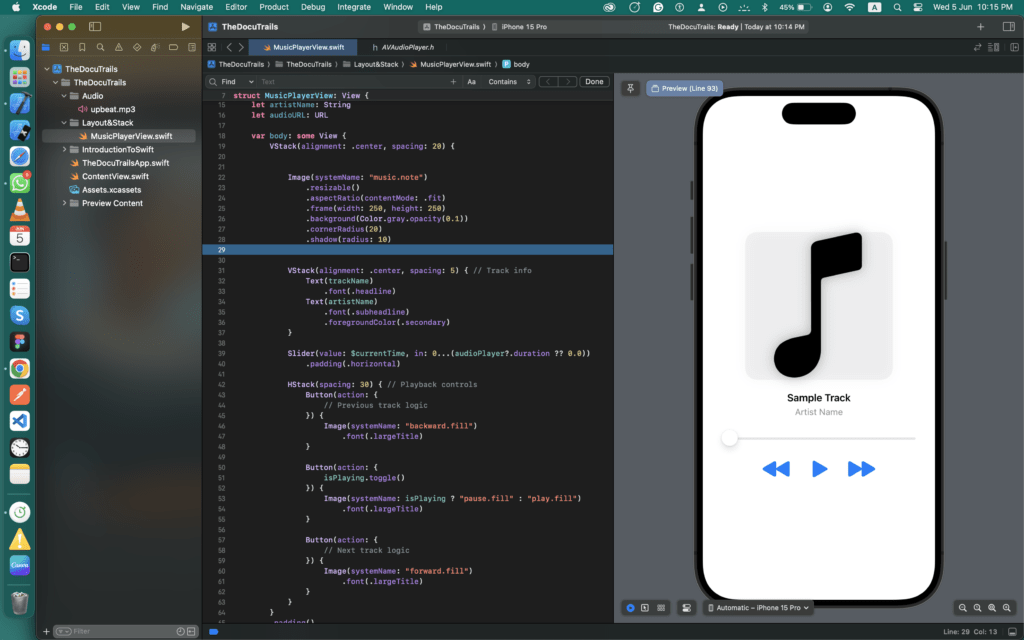Zoom in the preview canvas
Image resolution: width=1024 pixels, height=640 pixels.
(x=1007, y=607)
